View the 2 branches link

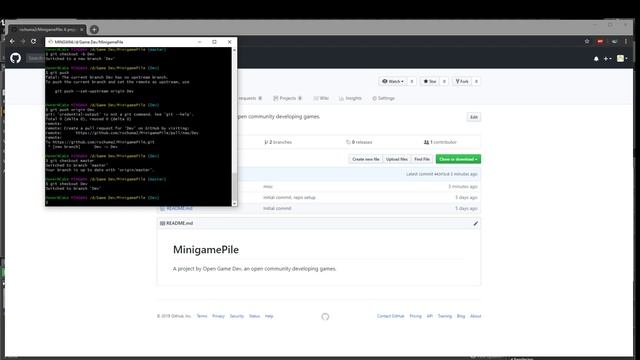pyautogui.click(x=278, y=142)
